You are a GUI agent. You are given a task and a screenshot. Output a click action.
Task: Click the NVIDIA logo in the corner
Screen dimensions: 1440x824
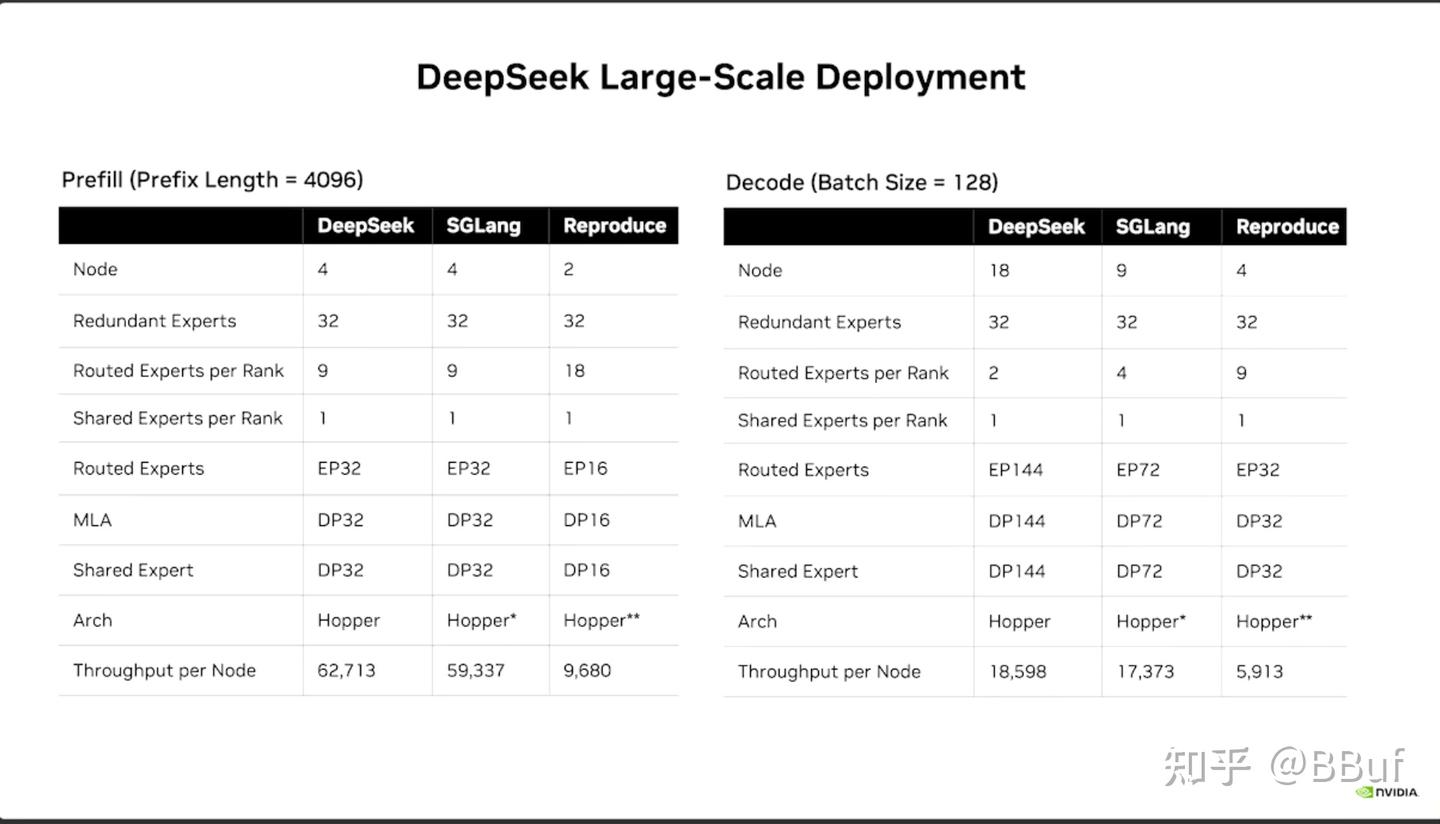[x=1387, y=792]
